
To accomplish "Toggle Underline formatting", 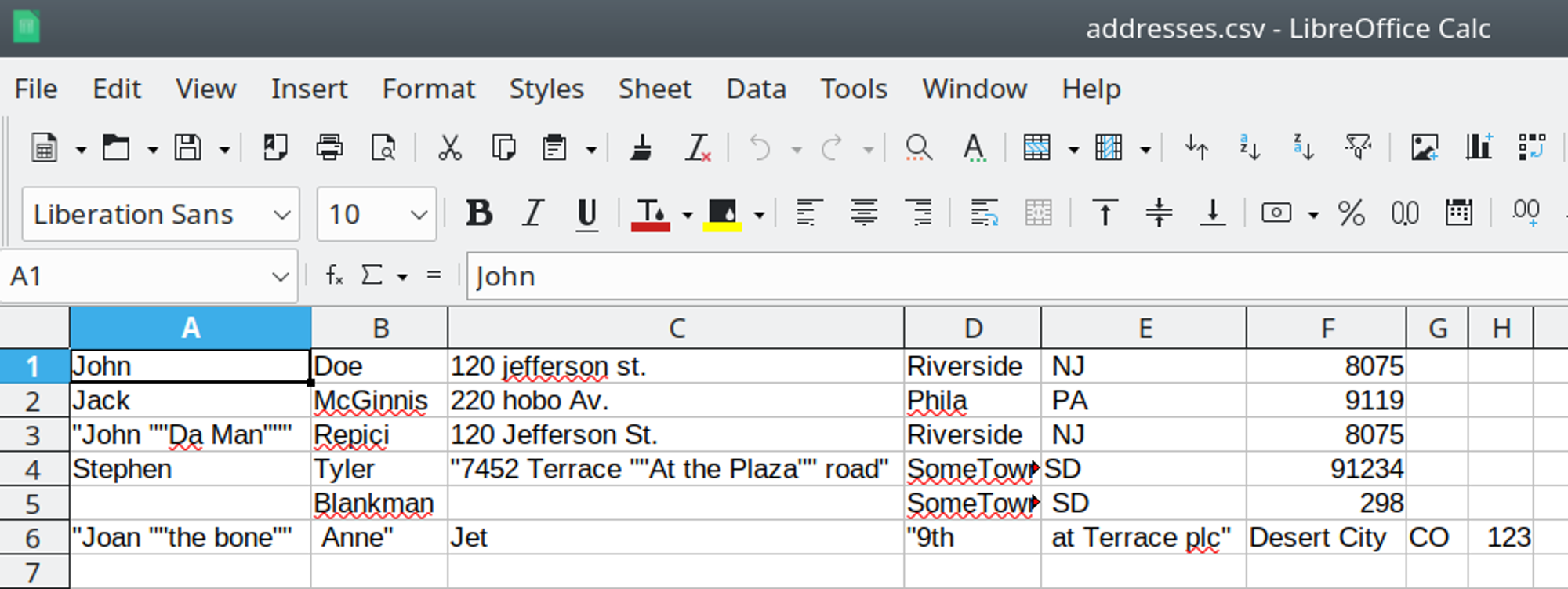I will (x=586, y=213).
